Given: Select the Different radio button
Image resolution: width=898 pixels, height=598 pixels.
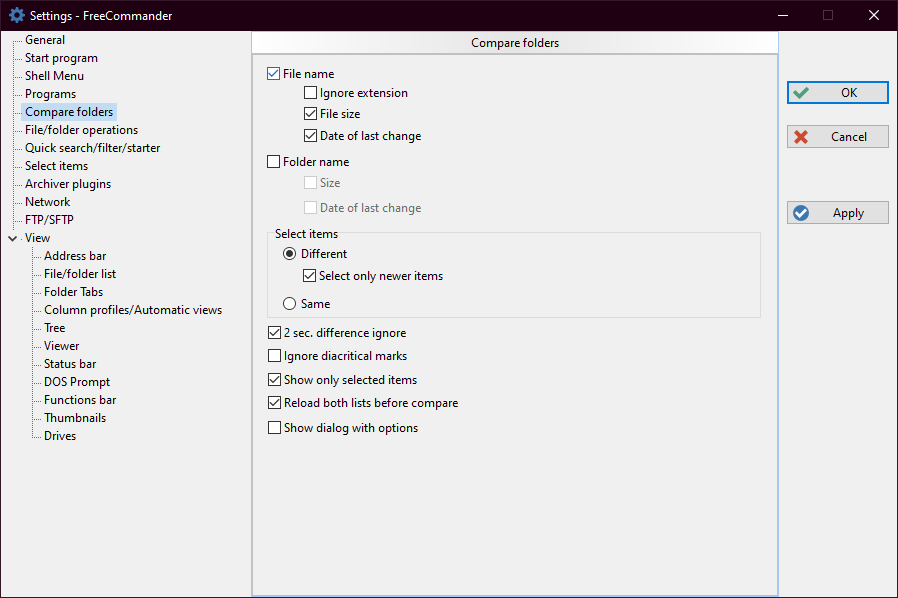Looking at the screenshot, I should point(290,254).
